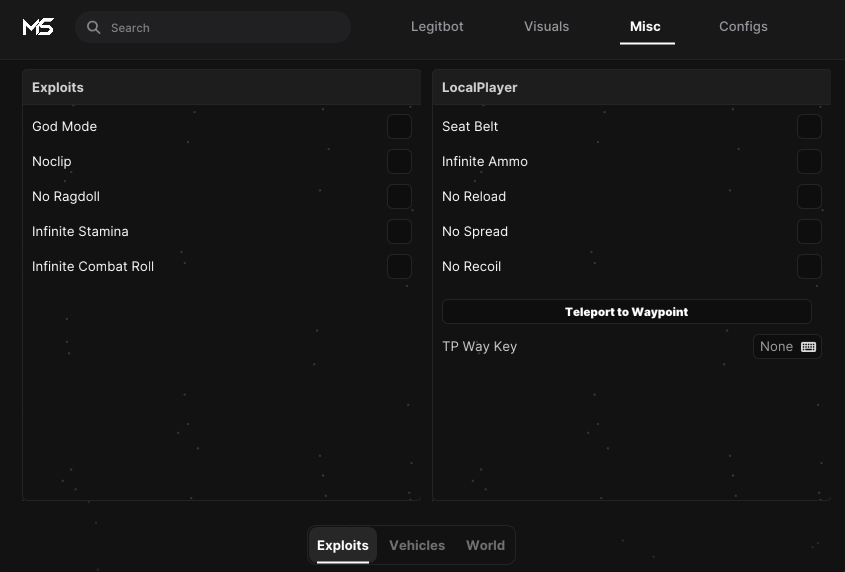Click the No Ragdoll label

coord(66,196)
